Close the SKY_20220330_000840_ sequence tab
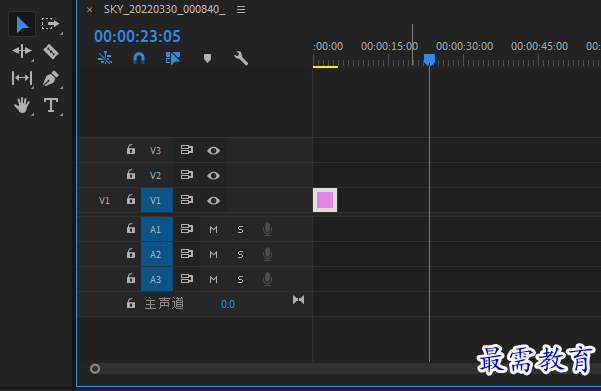The image size is (601, 391). [89, 10]
